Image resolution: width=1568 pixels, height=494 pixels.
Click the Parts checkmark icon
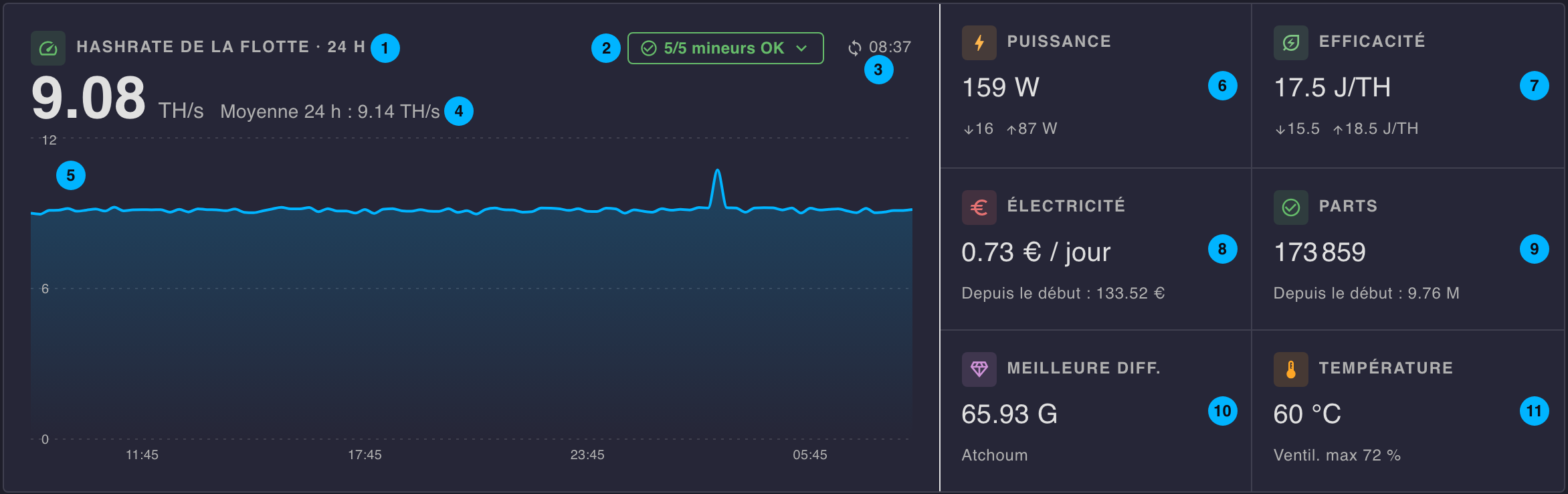(1291, 208)
